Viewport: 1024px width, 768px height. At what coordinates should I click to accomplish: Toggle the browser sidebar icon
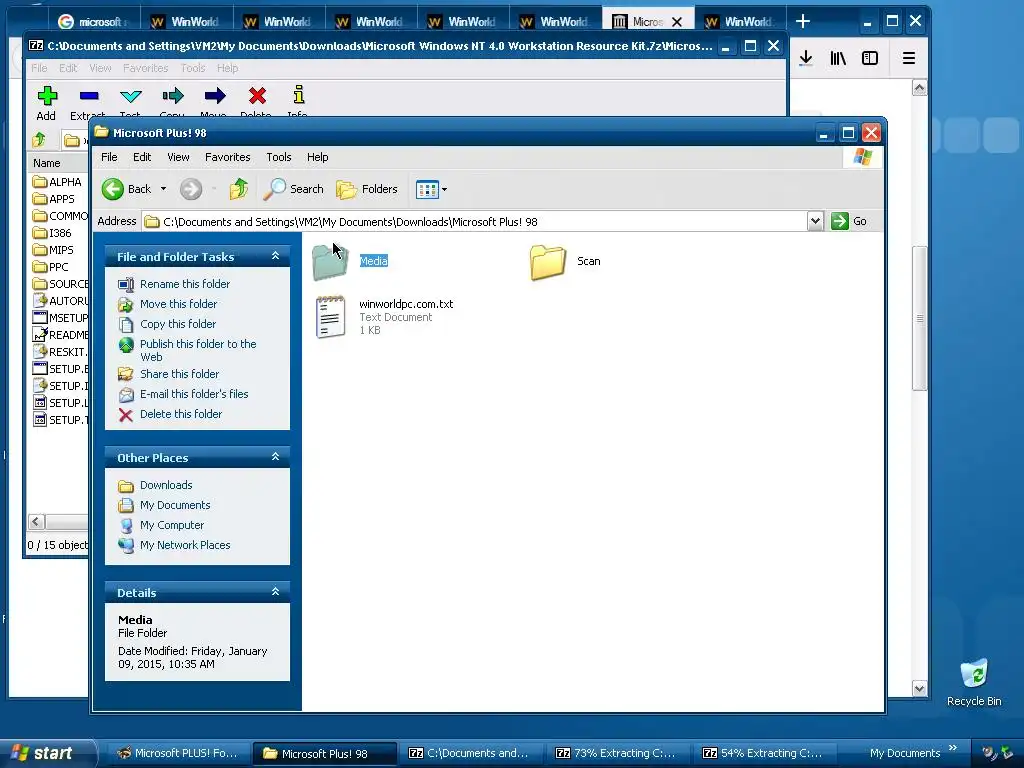click(870, 58)
